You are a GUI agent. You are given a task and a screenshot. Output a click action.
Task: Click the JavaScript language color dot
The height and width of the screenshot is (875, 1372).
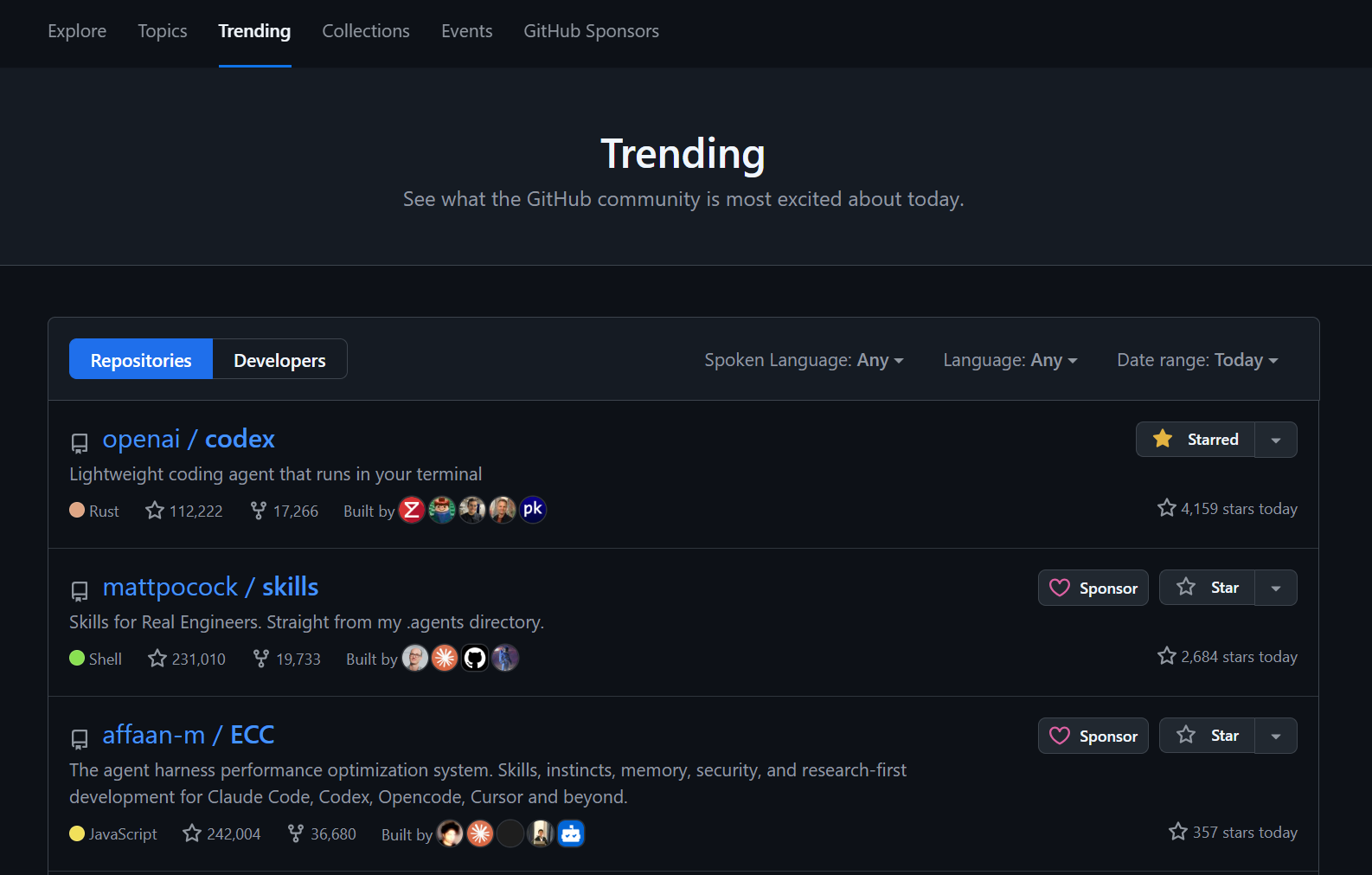point(77,833)
